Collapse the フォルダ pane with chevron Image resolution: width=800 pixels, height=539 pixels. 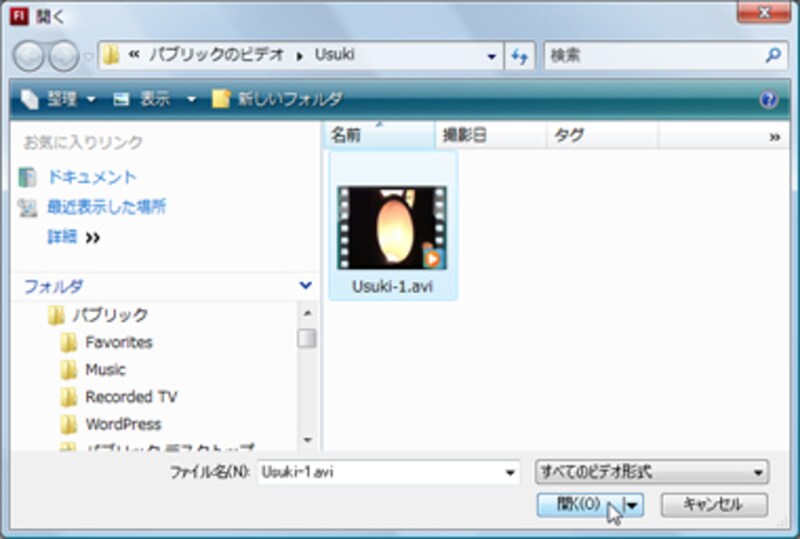click(x=306, y=285)
